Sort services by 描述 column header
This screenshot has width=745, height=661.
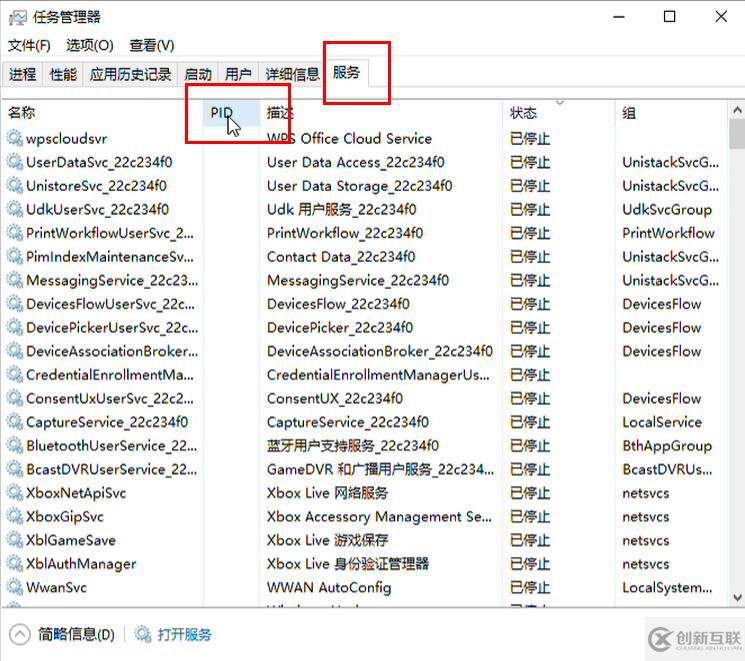(381, 113)
